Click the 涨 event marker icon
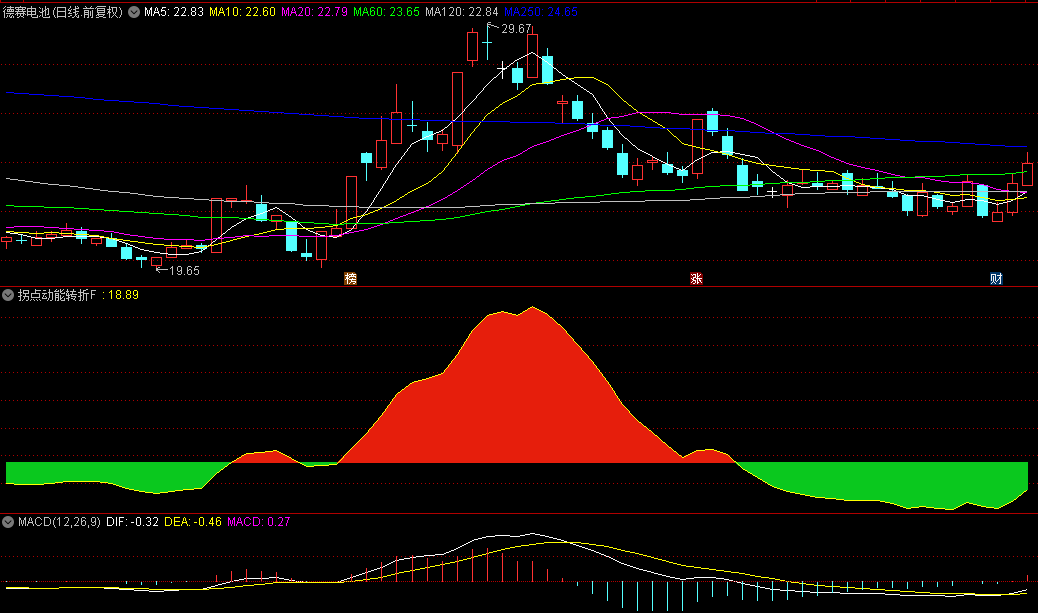This screenshot has height=613, width=1038. point(696,278)
